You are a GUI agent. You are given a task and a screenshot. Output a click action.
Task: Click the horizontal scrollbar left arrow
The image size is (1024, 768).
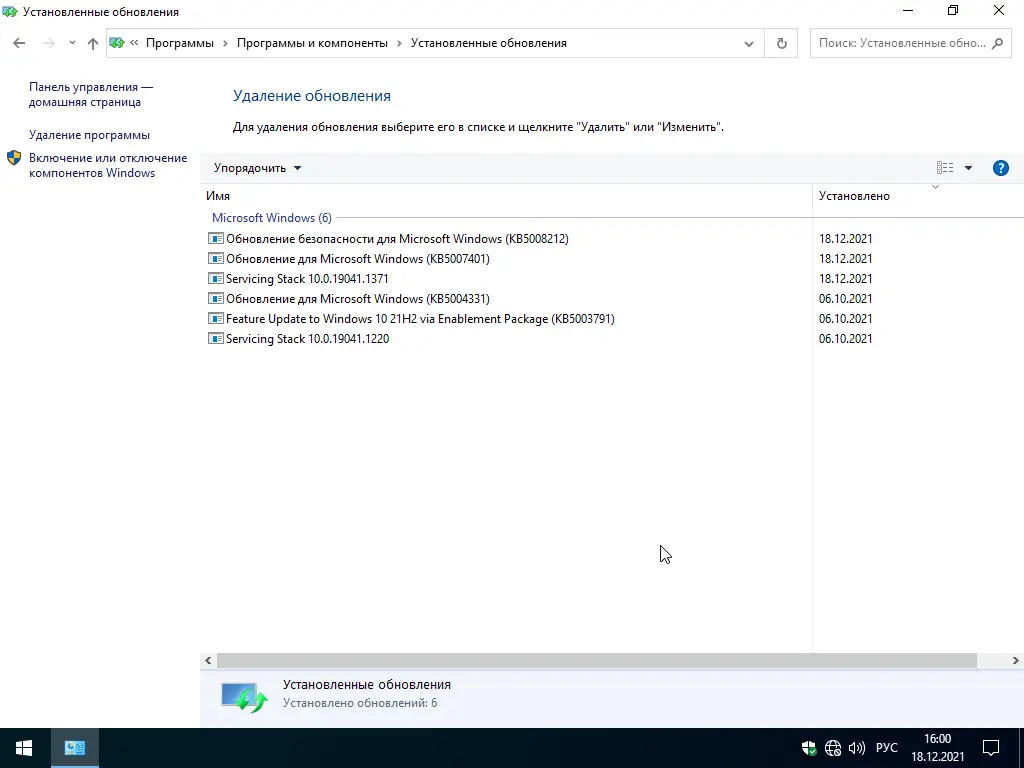click(x=208, y=660)
